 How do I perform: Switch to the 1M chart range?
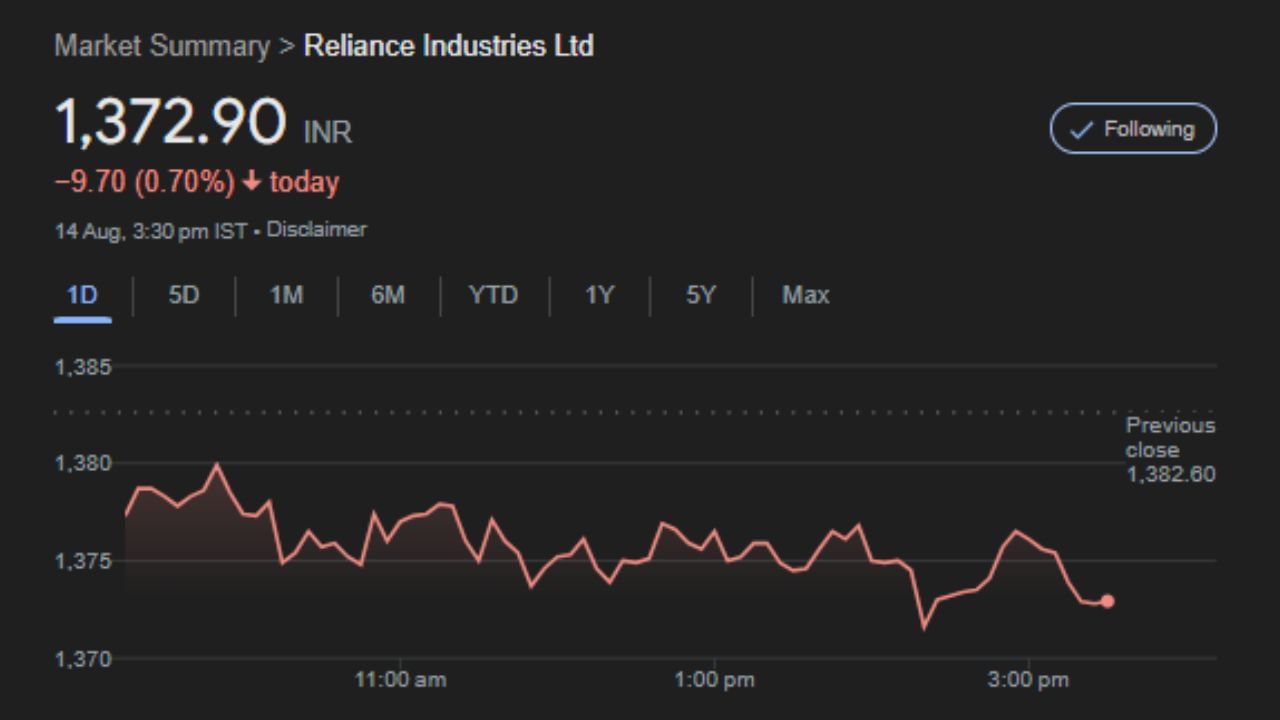click(x=286, y=295)
